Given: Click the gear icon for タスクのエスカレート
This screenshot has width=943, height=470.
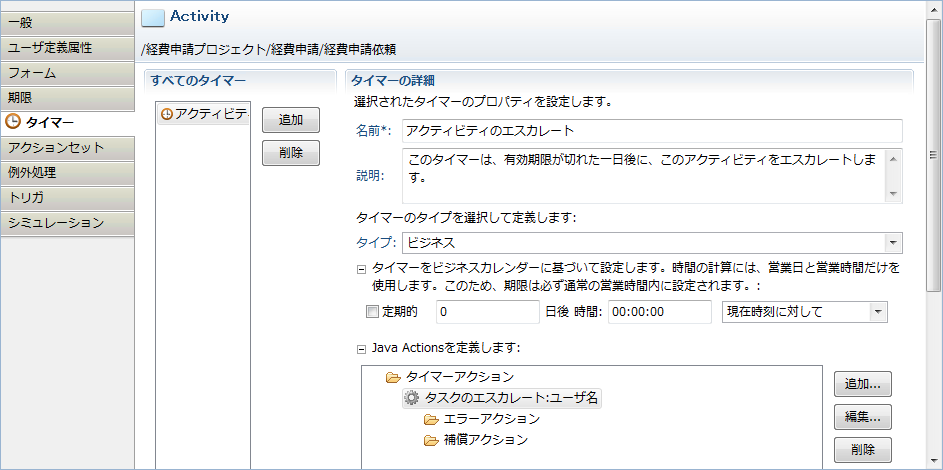Looking at the screenshot, I should pos(412,398).
